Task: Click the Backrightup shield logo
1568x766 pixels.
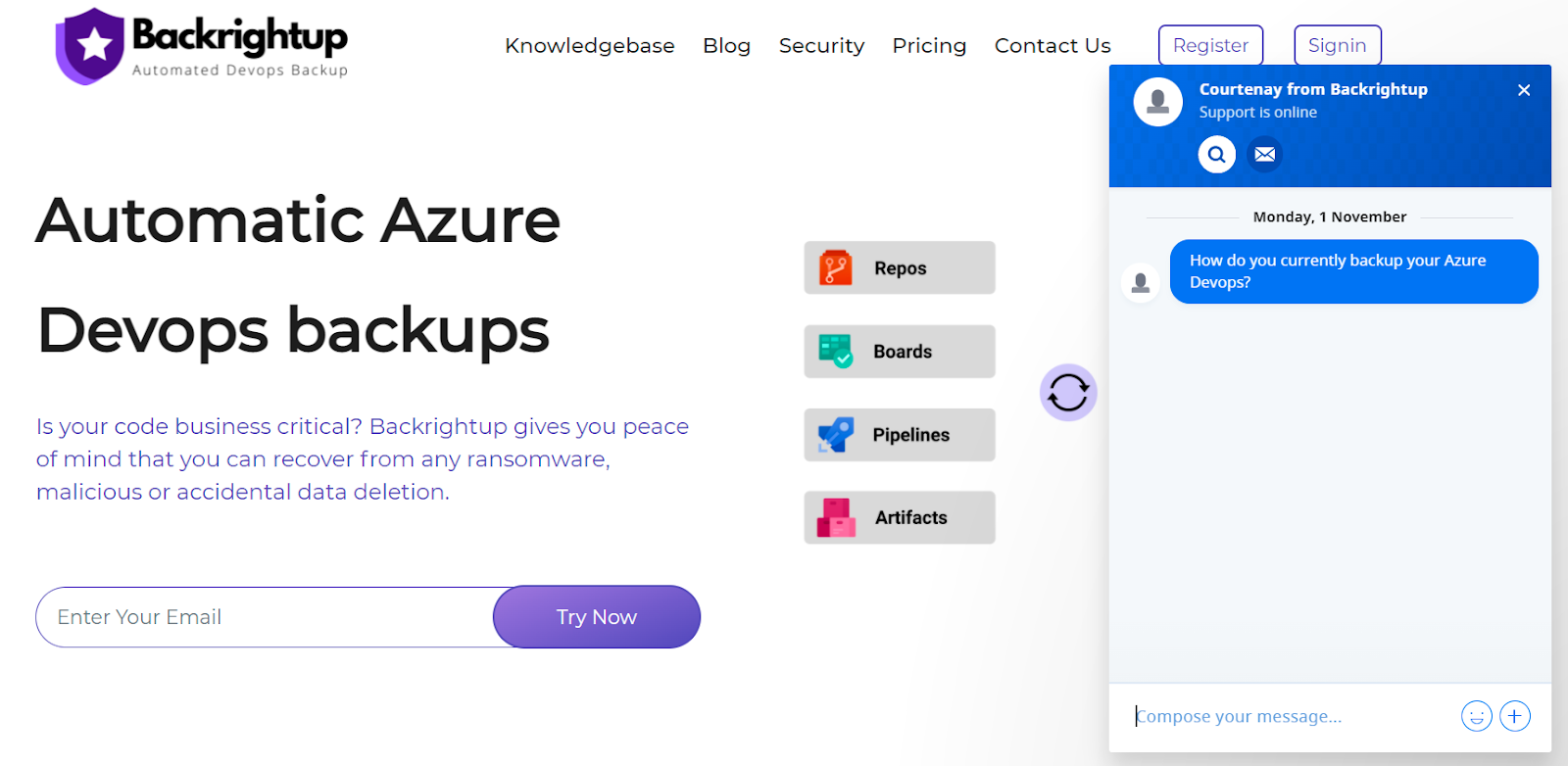Action: coord(90,46)
